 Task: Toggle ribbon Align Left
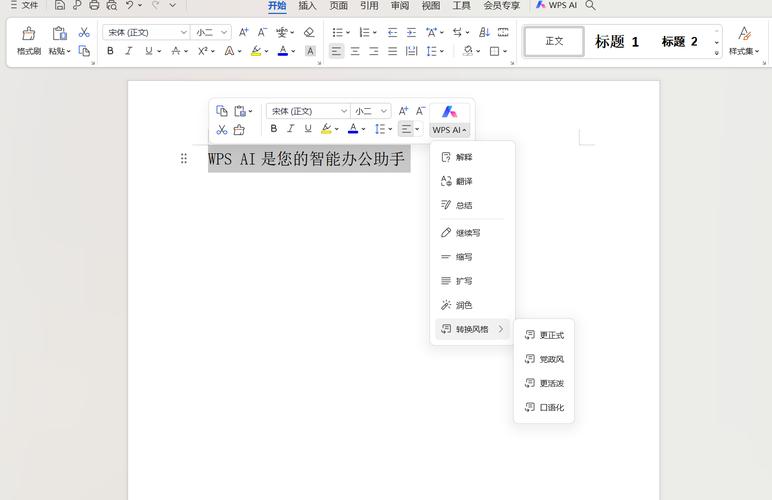click(x=336, y=51)
